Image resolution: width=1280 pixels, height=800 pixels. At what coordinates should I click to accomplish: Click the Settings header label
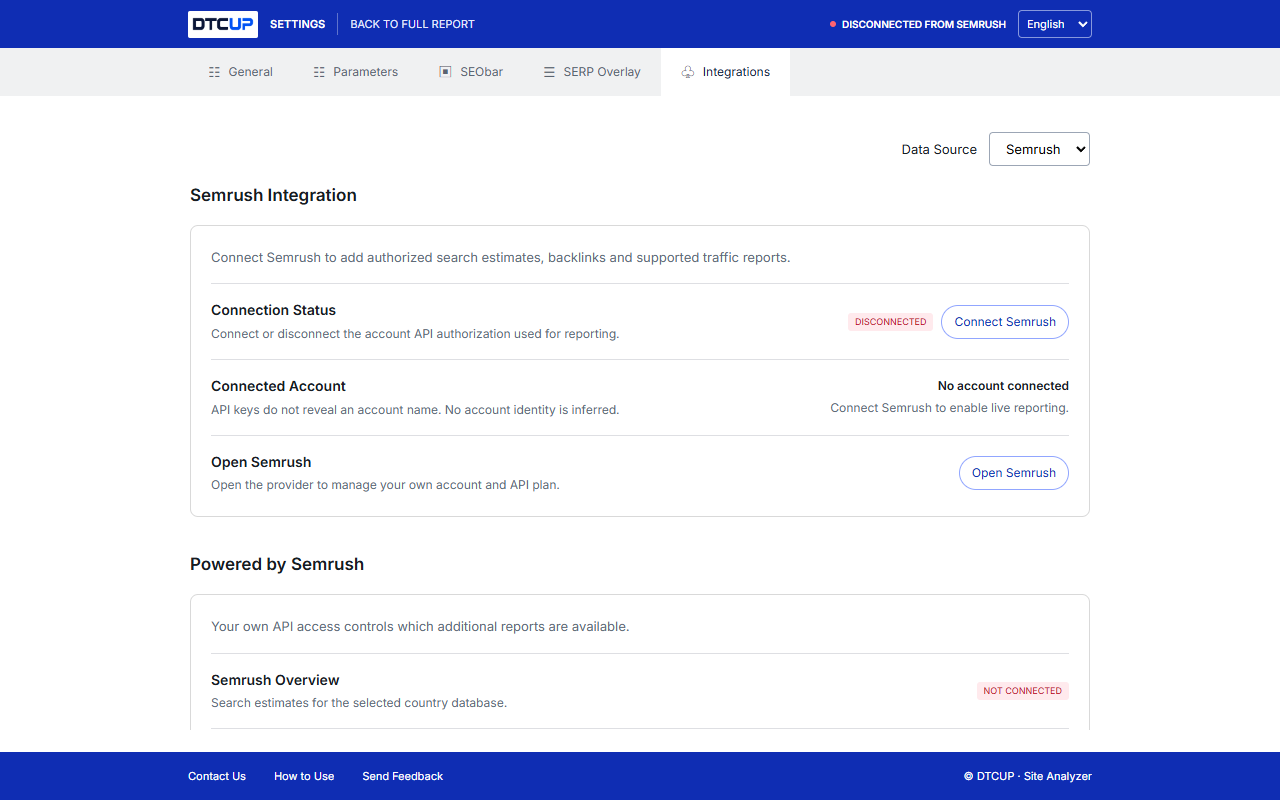pos(298,24)
